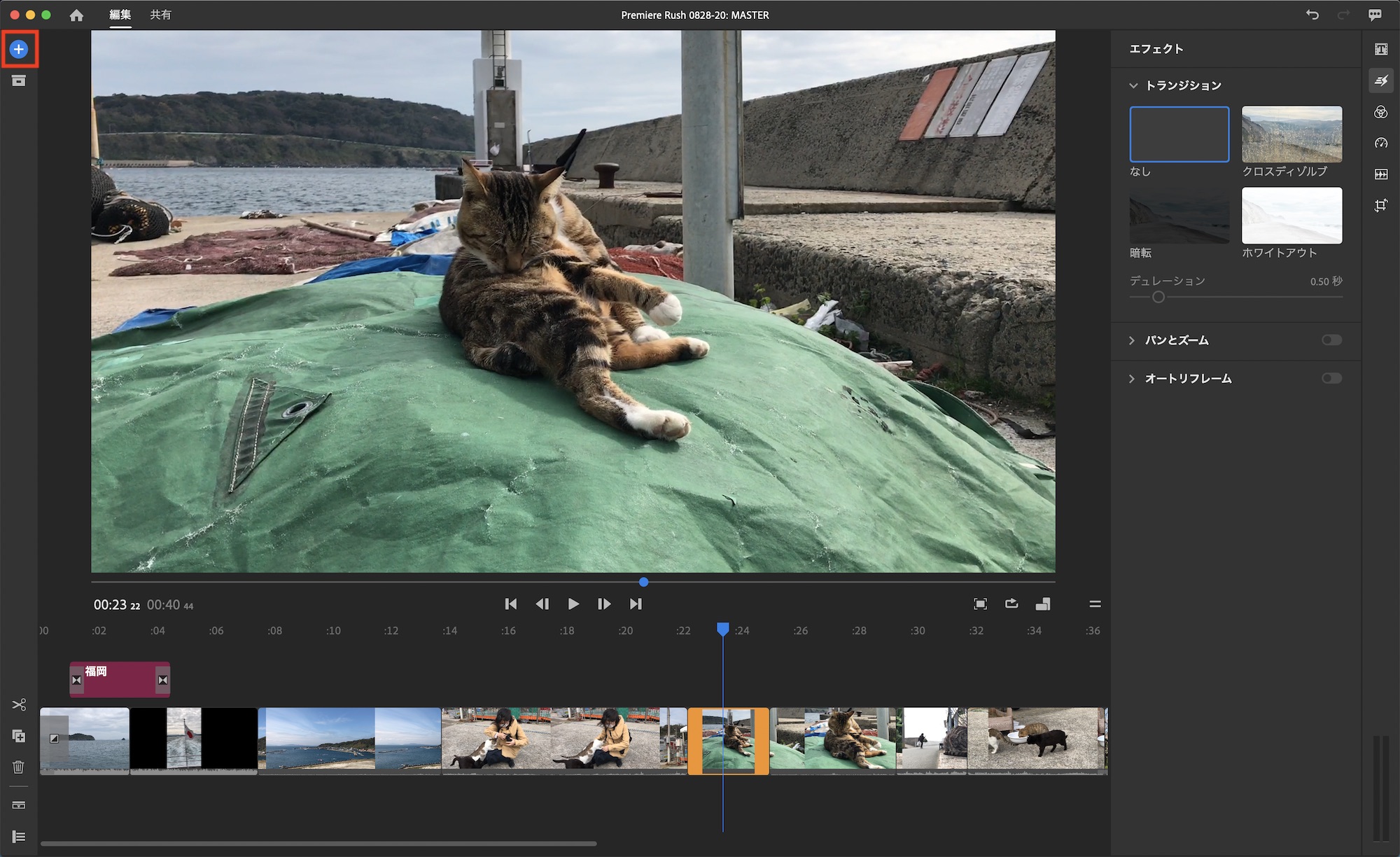
Task: Open the Titles panel icon
Action: coord(1380,49)
